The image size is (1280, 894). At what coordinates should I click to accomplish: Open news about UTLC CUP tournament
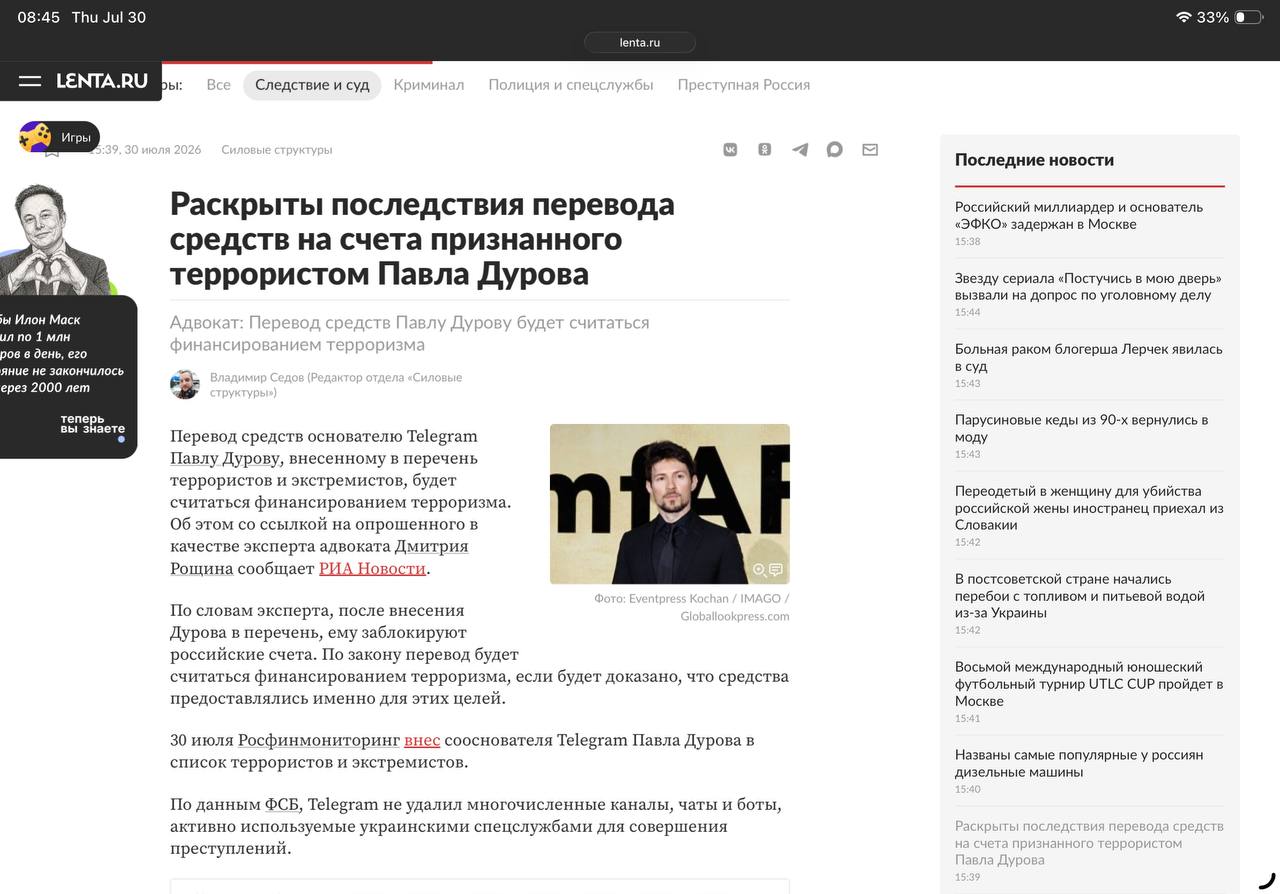tap(1089, 684)
